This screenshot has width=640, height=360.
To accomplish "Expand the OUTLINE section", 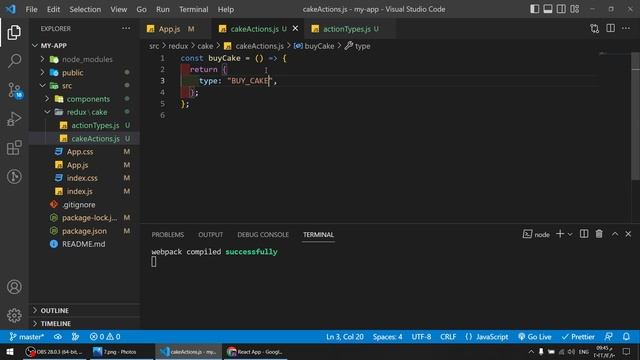I will point(85,310).
